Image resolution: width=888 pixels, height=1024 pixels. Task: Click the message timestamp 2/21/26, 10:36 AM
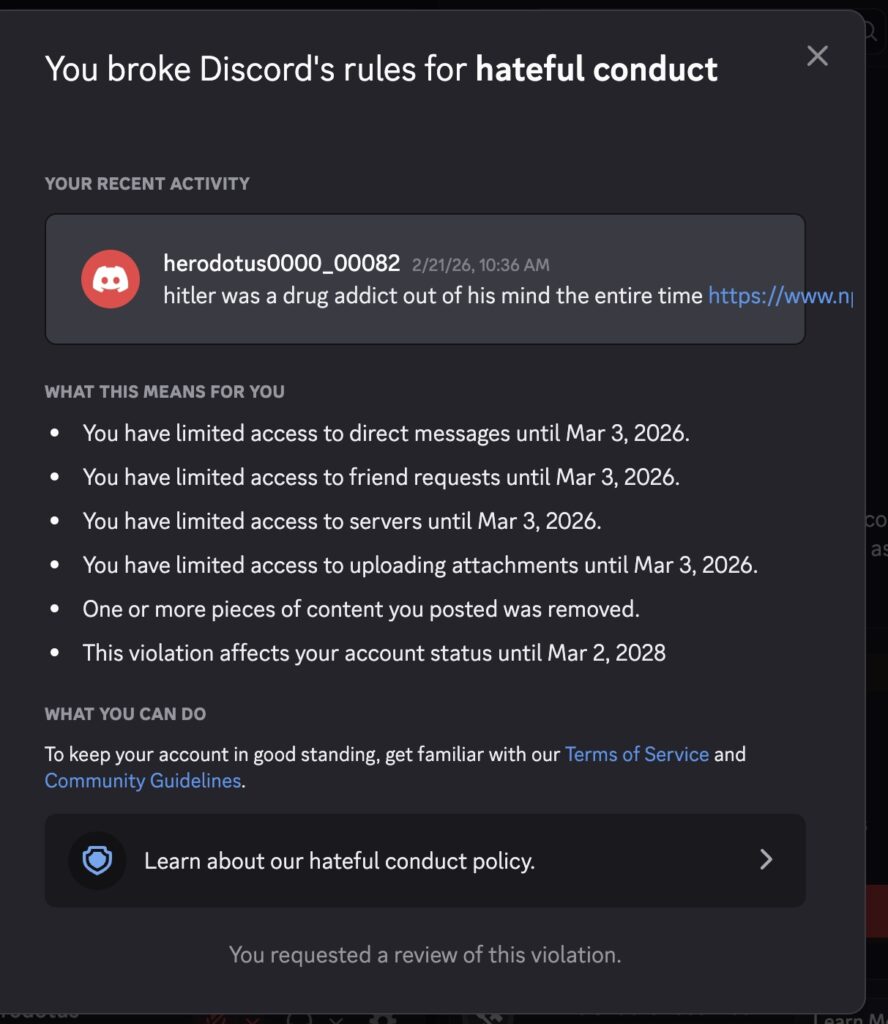480,265
